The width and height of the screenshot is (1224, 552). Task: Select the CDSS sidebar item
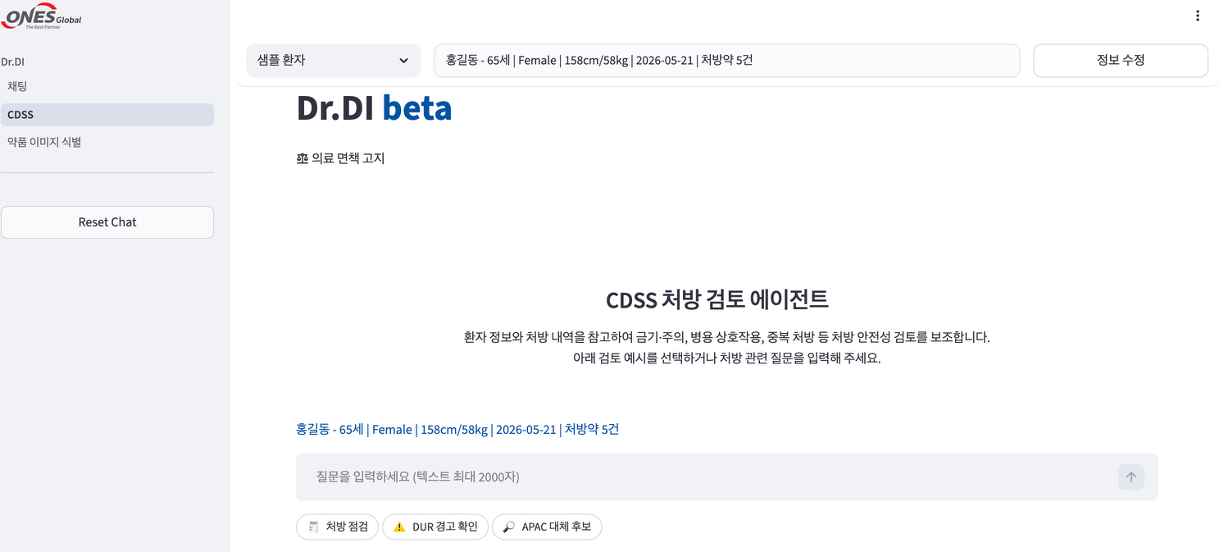coord(107,115)
